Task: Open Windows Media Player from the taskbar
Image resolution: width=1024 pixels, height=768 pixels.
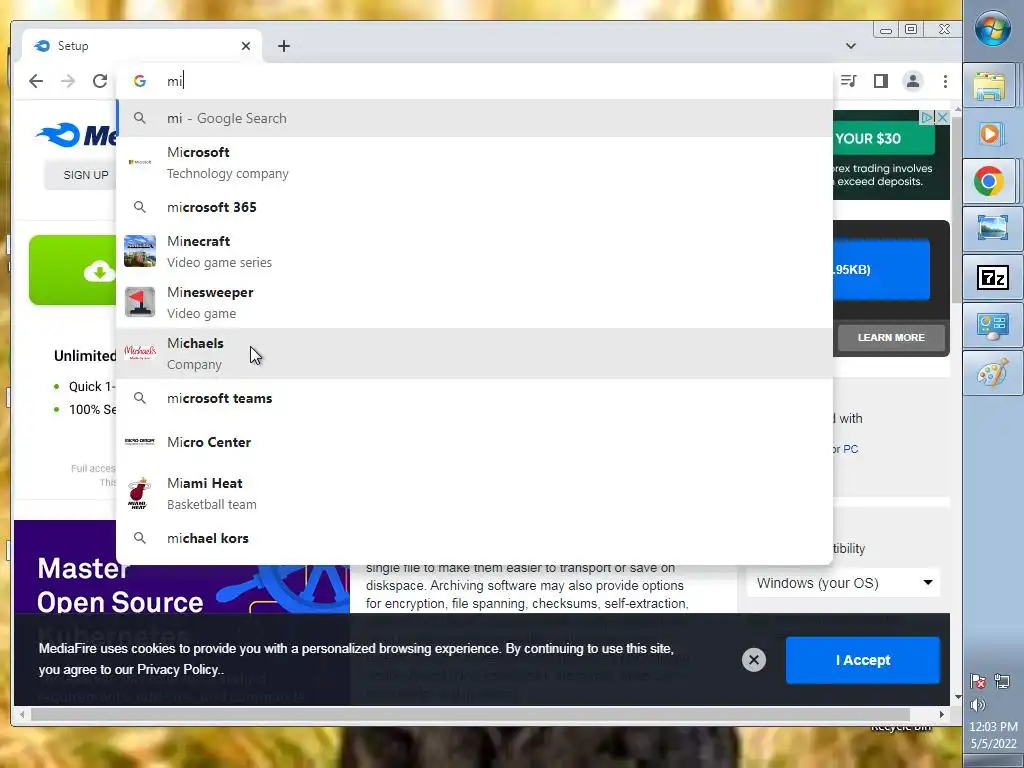Action: pos(990,134)
